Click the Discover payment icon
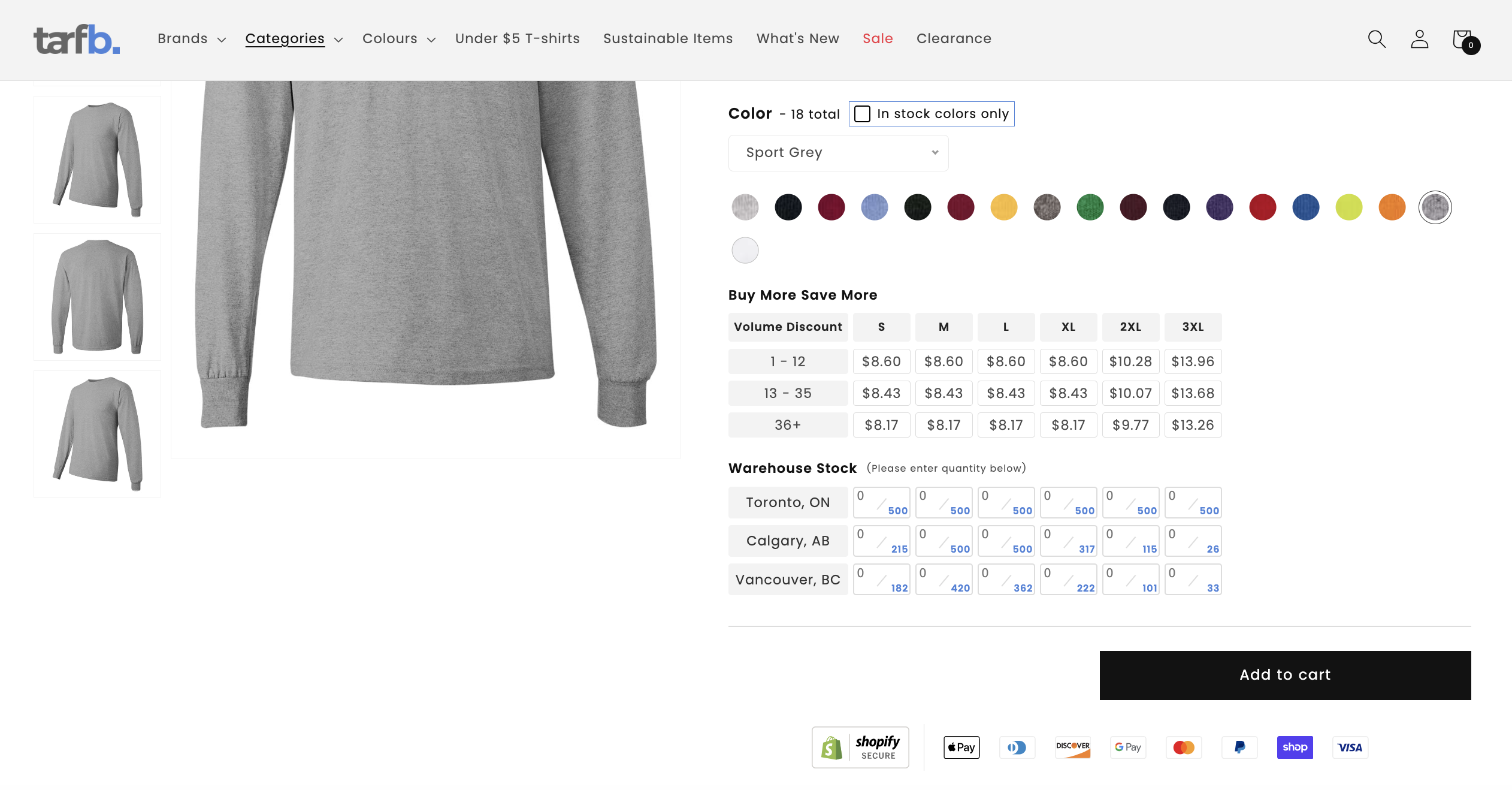This screenshot has width=1512, height=790. 1072,747
